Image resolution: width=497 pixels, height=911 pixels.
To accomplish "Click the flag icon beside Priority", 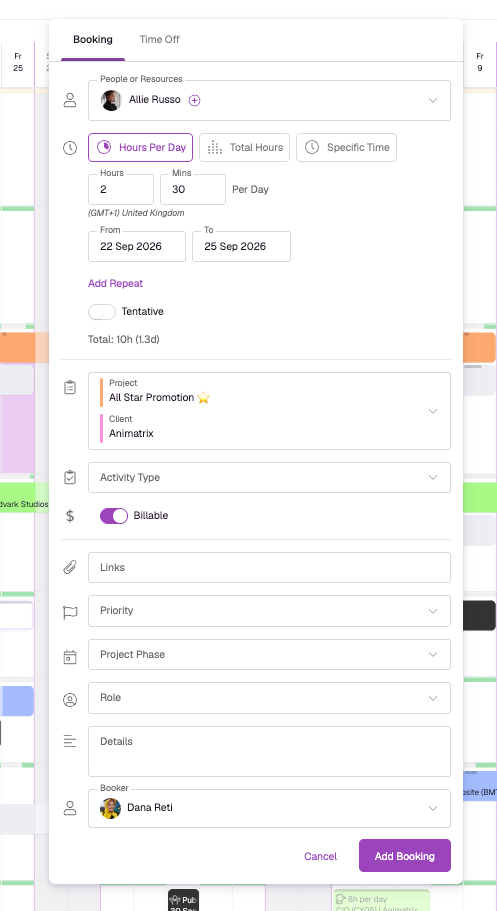I will [x=70, y=612].
